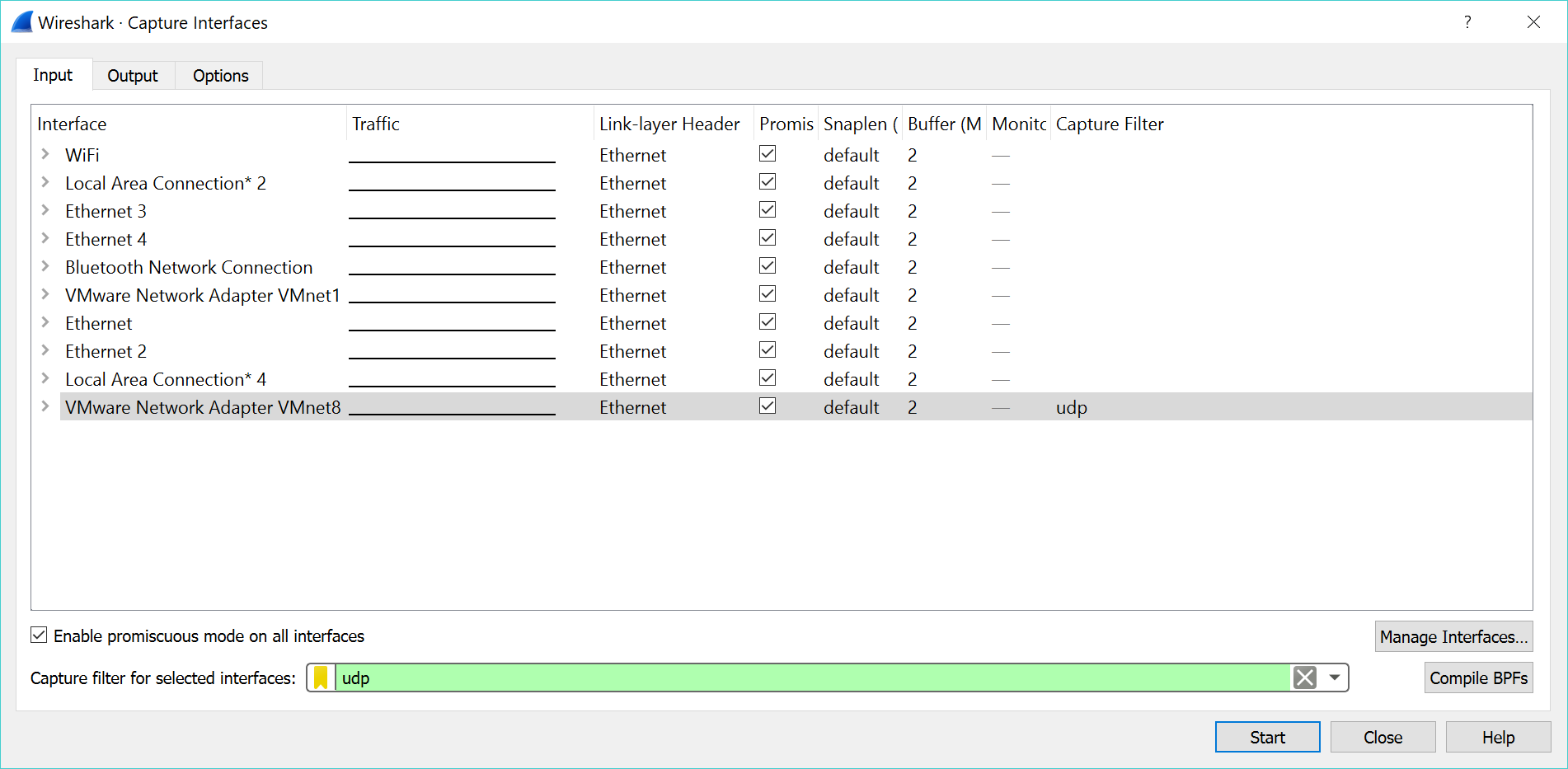Toggle promiscuous checkbox for the Ethernet row

pyautogui.click(x=768, y=322)
